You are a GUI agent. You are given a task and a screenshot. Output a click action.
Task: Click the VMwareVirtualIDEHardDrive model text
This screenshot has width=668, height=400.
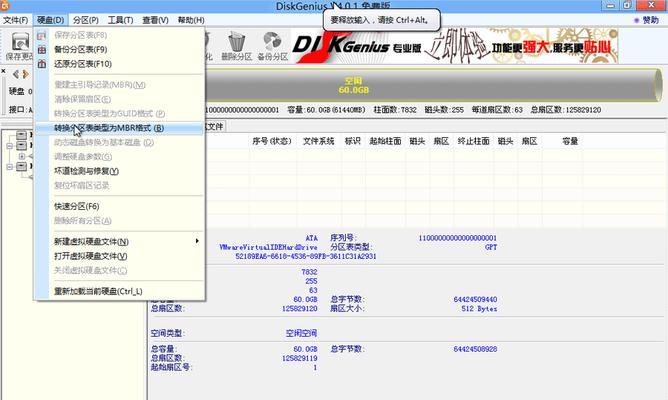point(268,247)
